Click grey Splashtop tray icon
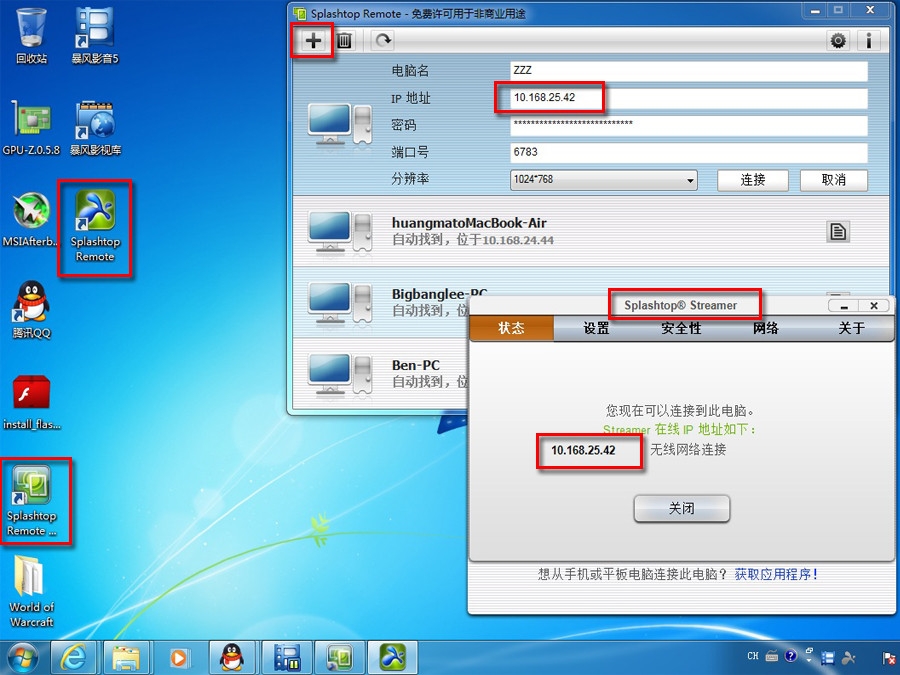The height and width of the screenshot is (675, 900). coord(848,658)
